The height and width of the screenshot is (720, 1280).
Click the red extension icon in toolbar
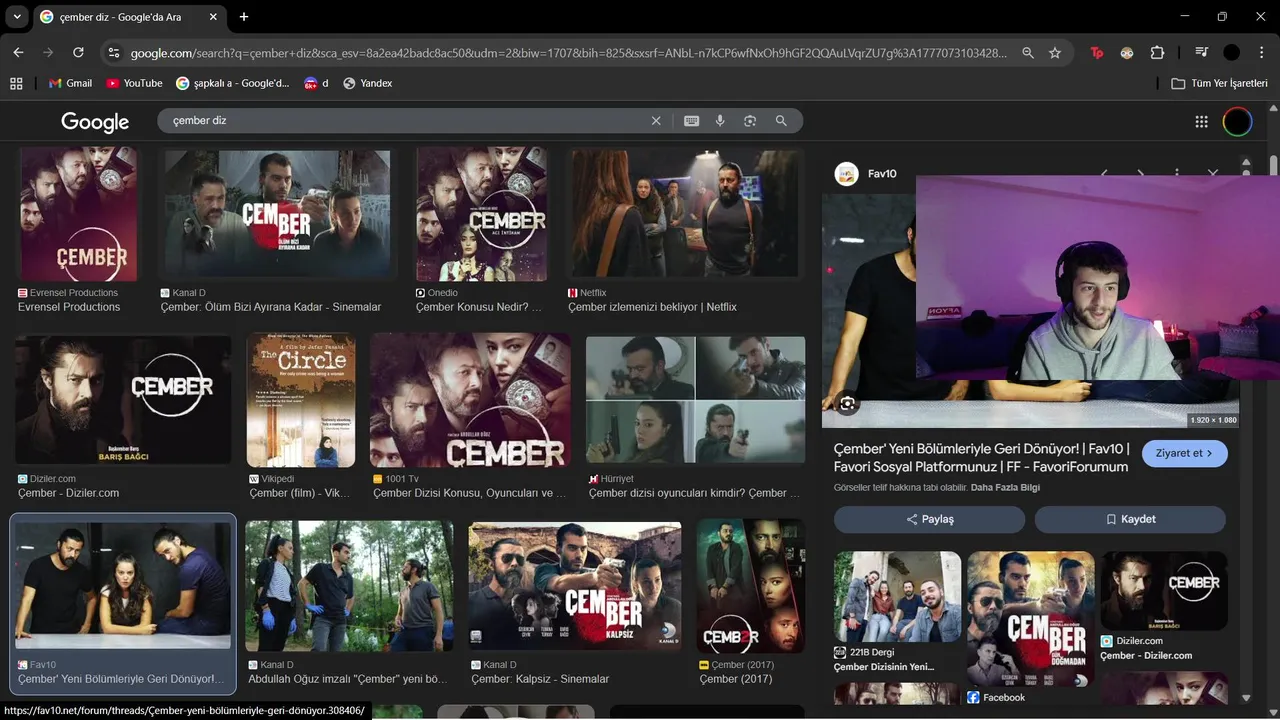[1097, 53]
